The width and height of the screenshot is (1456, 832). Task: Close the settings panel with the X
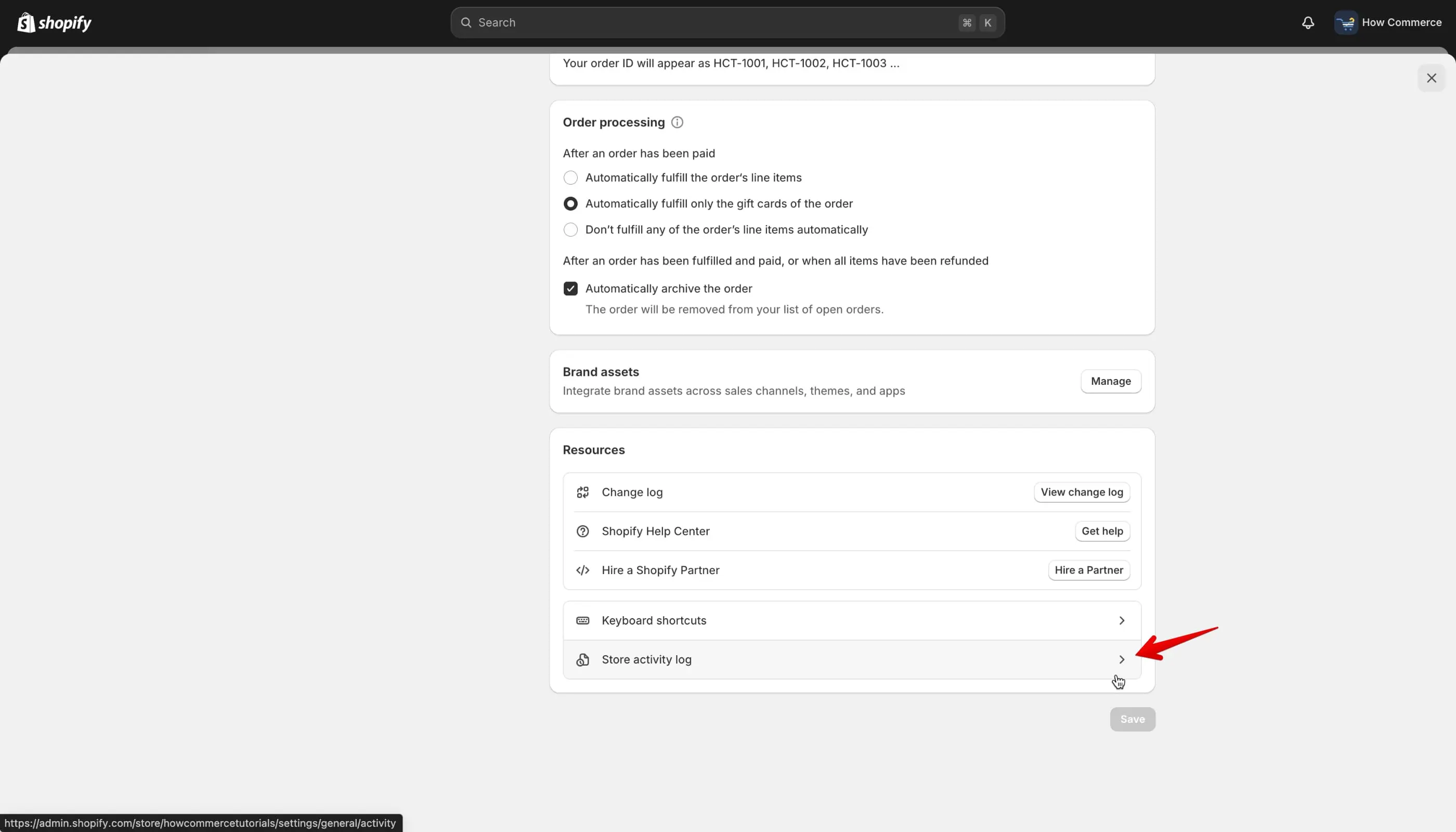[x=1431, y=79]
